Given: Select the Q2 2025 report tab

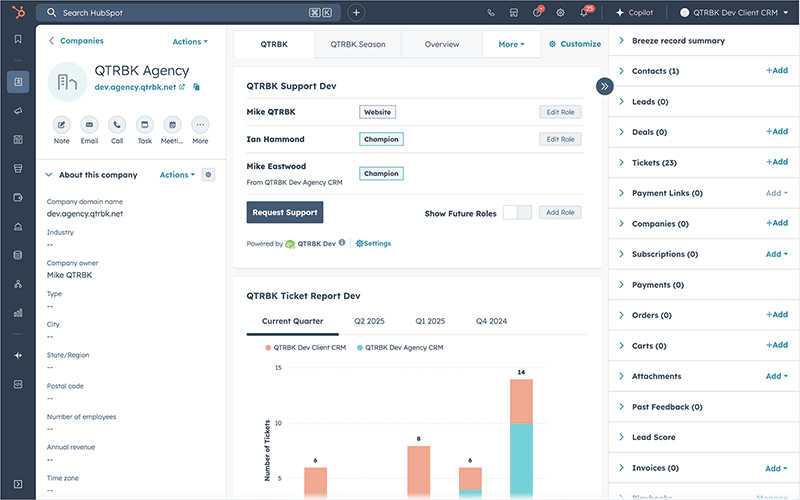Looking at the screenshot, I should (x=369, y=321).
